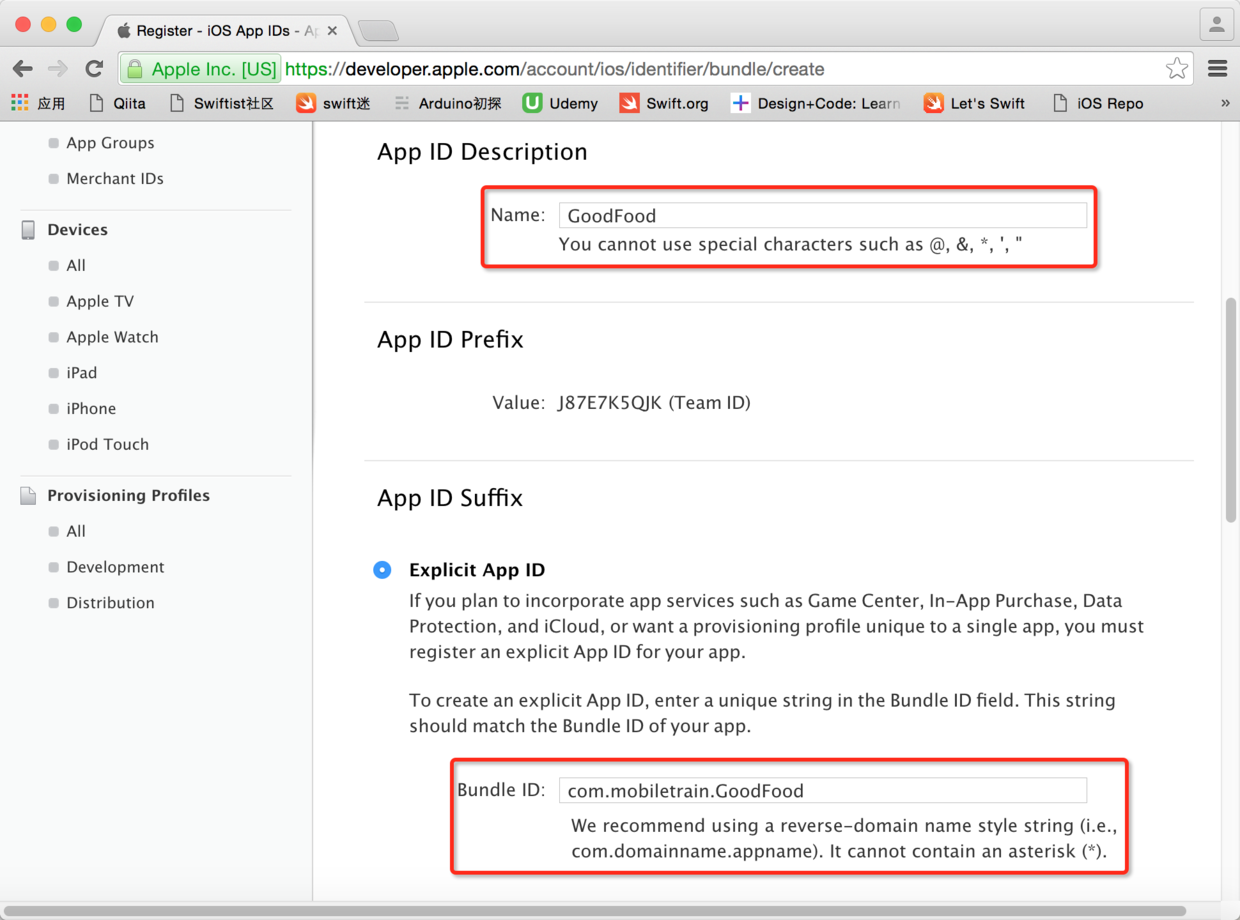Open the Arduino初探 bookmark
This screenshot has height=920, width=1240.
point(447,103)
